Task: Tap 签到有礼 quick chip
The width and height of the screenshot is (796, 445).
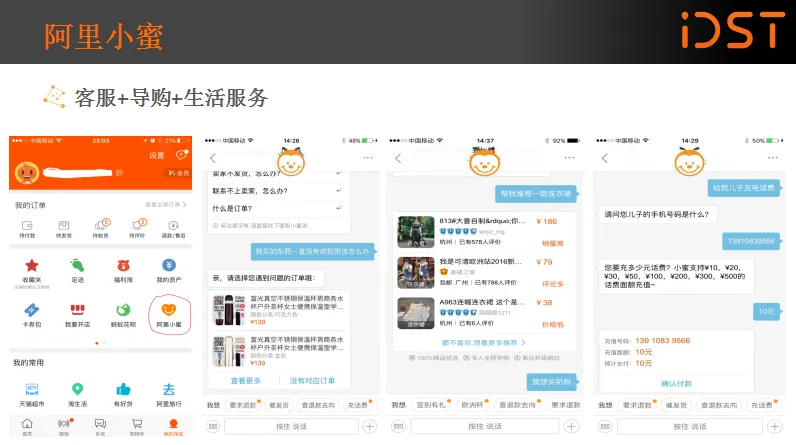Action: coord(431,405)
